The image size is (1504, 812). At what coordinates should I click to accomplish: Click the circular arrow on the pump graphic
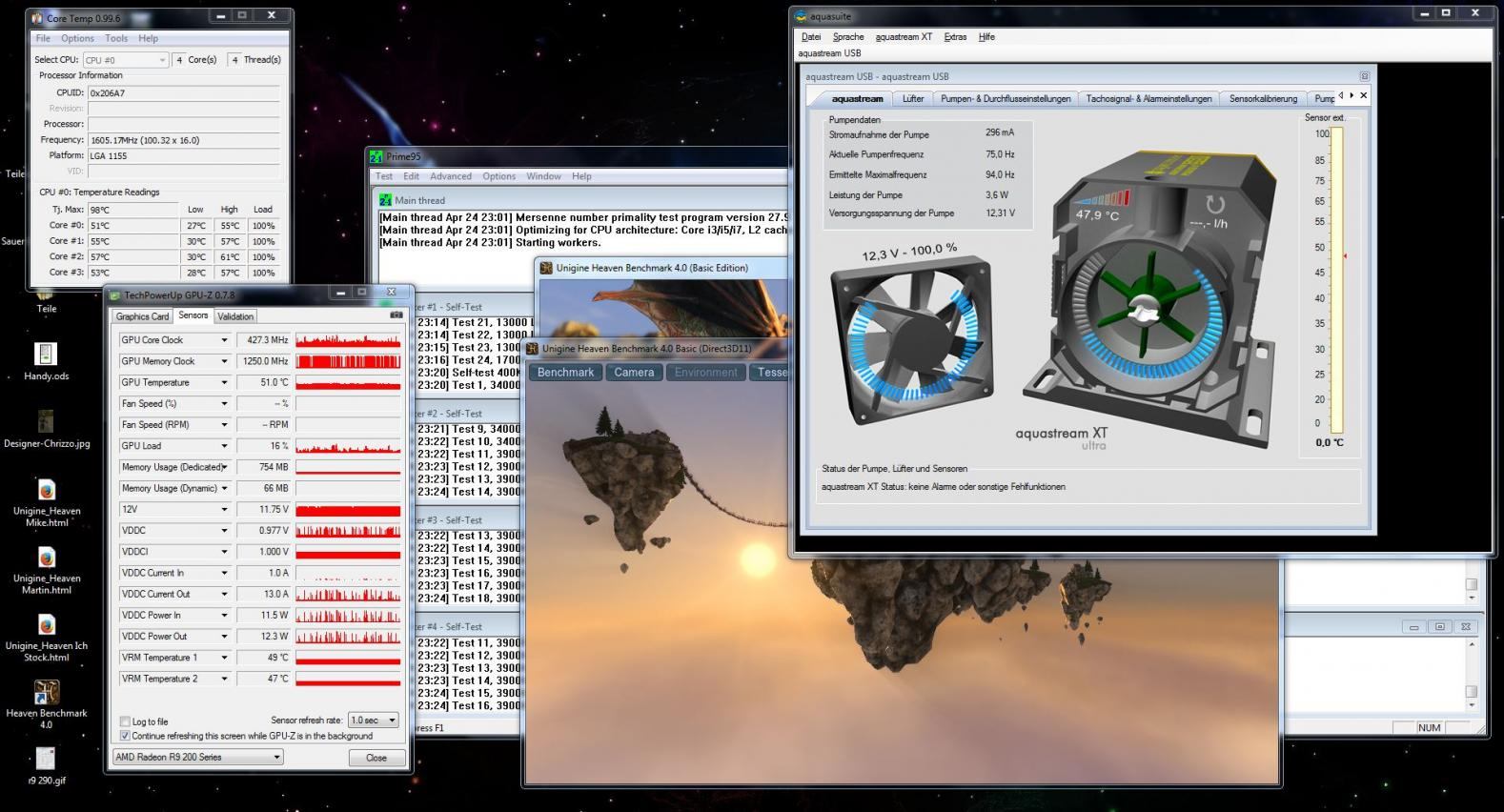click(1214, 204)
